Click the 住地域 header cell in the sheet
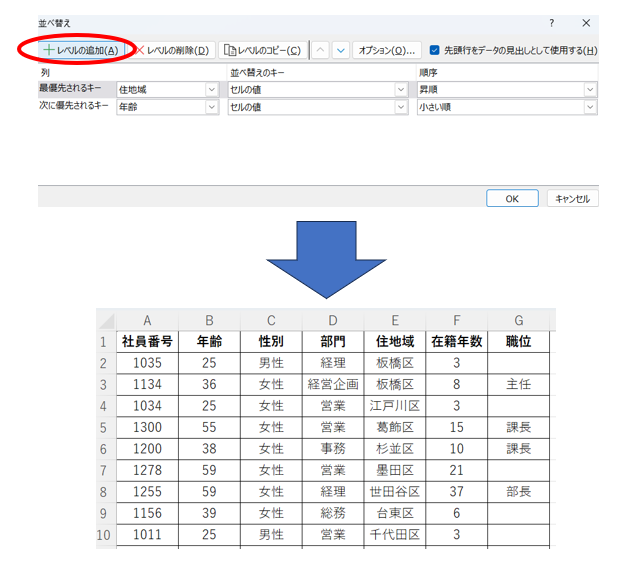 click(395, 342)
